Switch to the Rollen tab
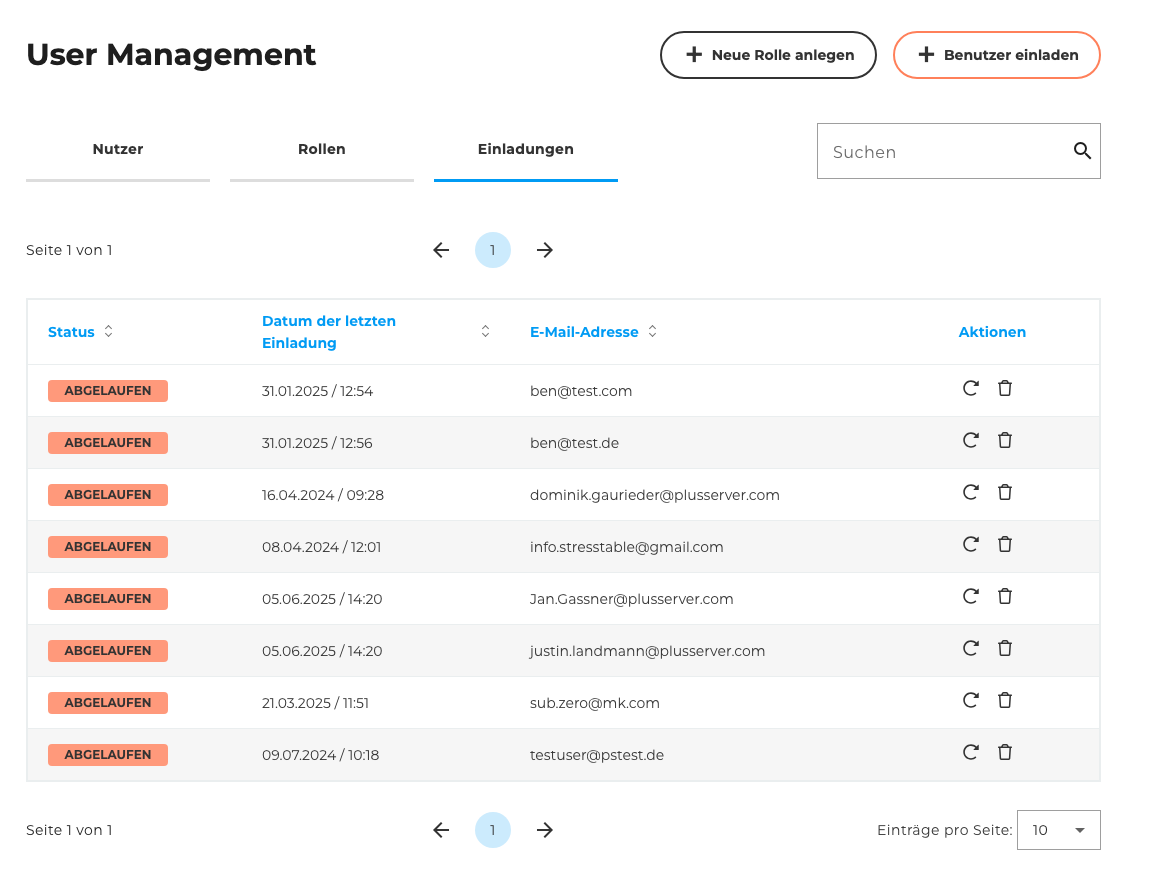 321,148
